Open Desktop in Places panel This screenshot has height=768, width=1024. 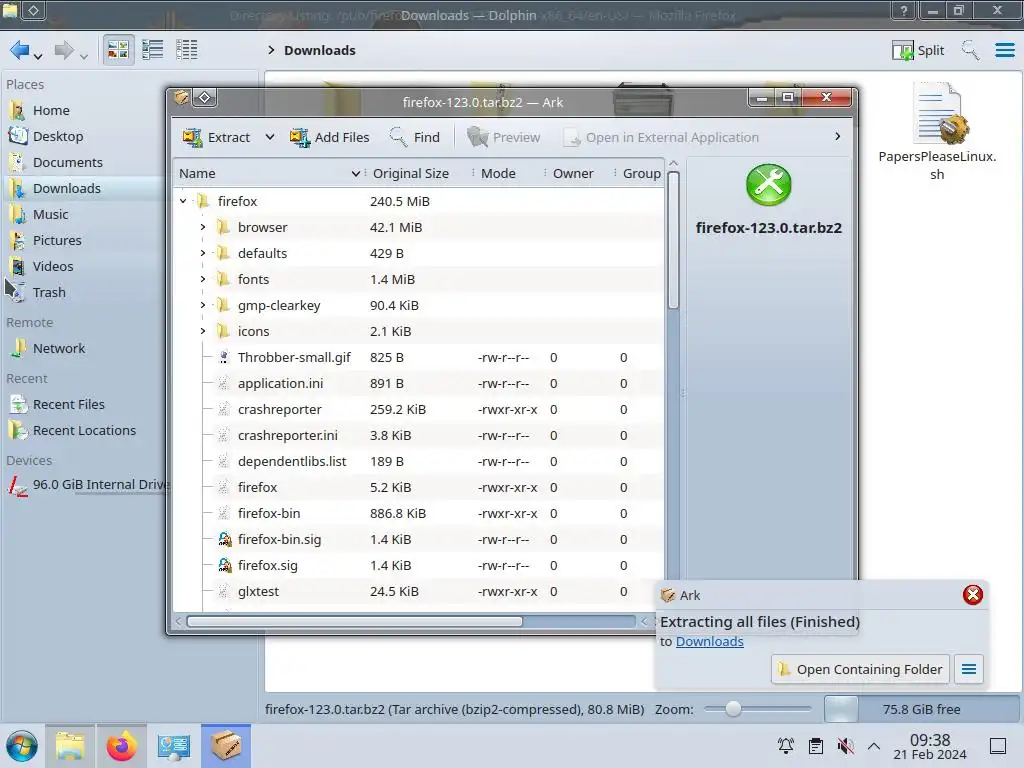coord(57,136)
